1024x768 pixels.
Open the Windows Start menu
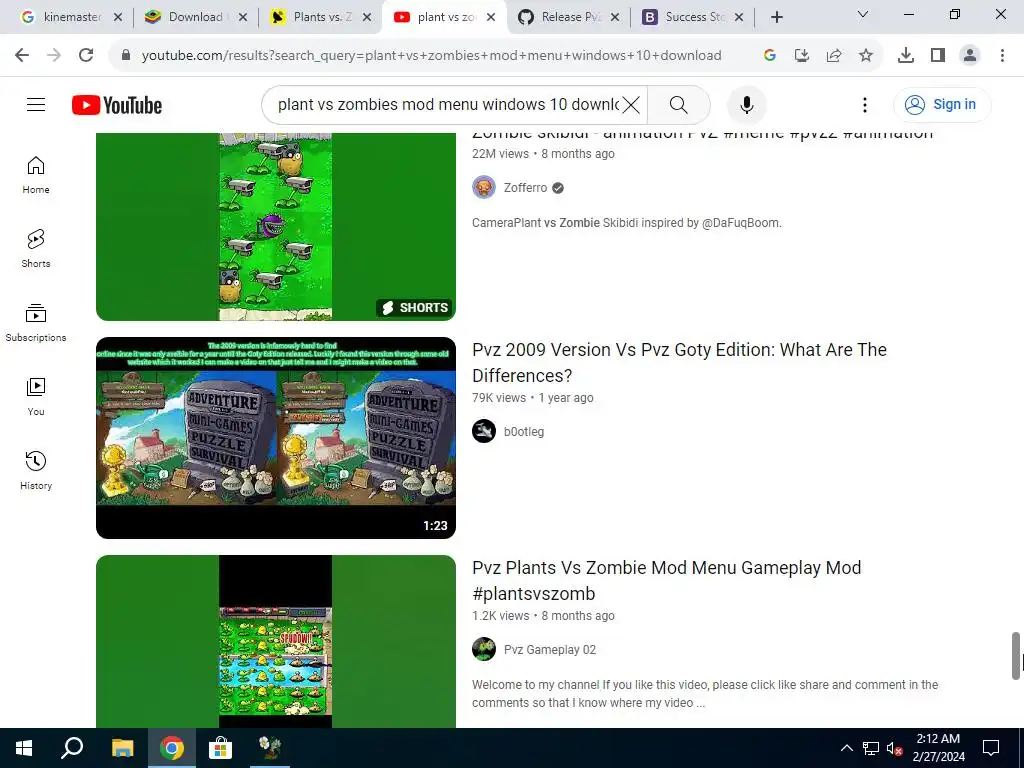tap(24, 748)
